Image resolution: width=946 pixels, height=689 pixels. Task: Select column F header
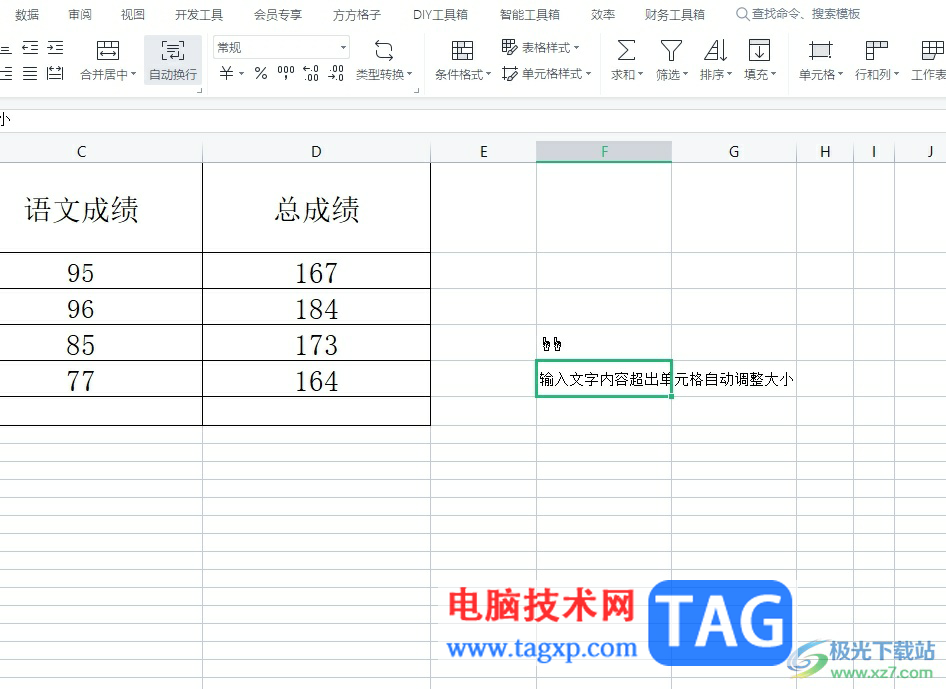(604, 151)
